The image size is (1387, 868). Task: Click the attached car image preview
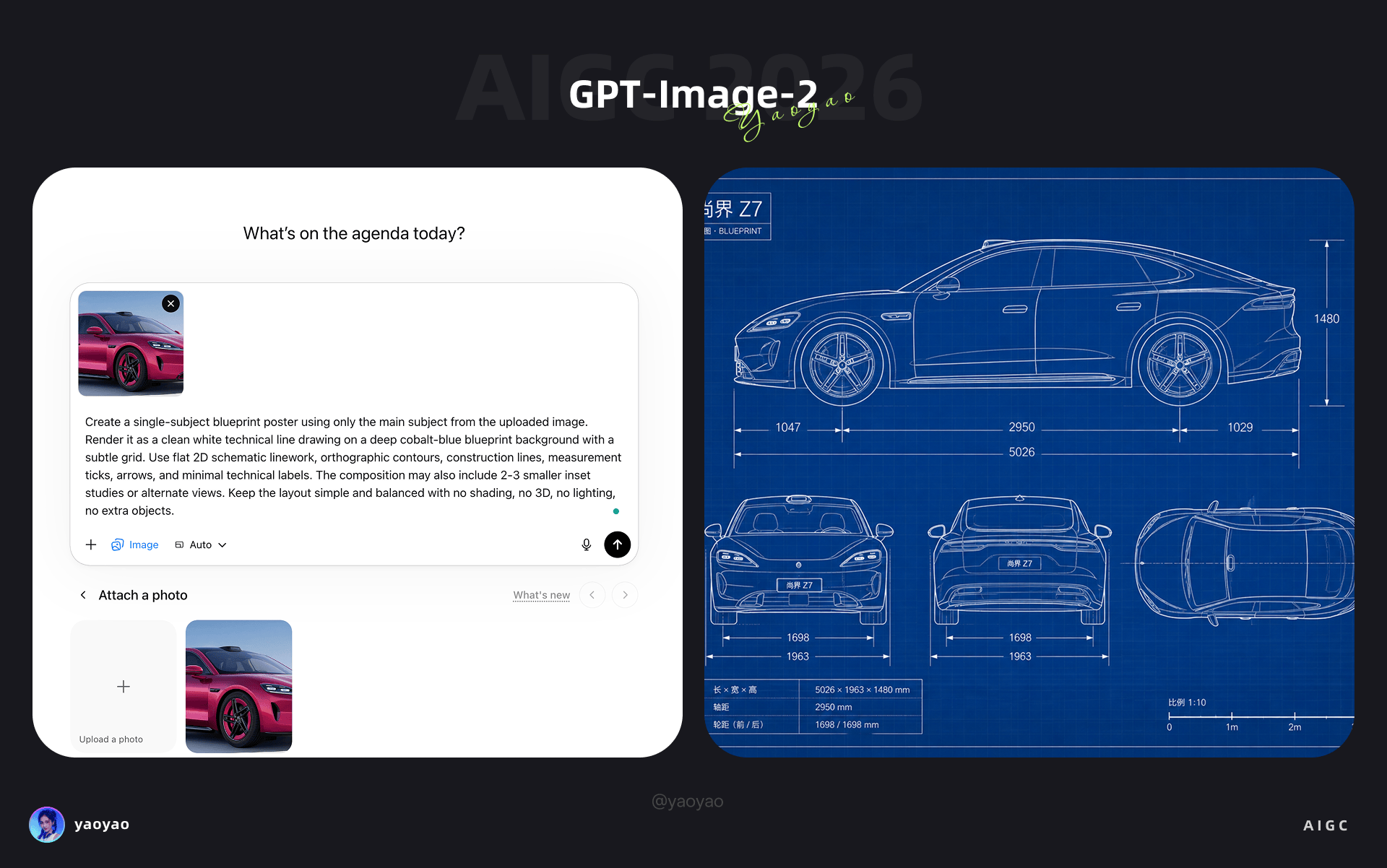(131, 344)
